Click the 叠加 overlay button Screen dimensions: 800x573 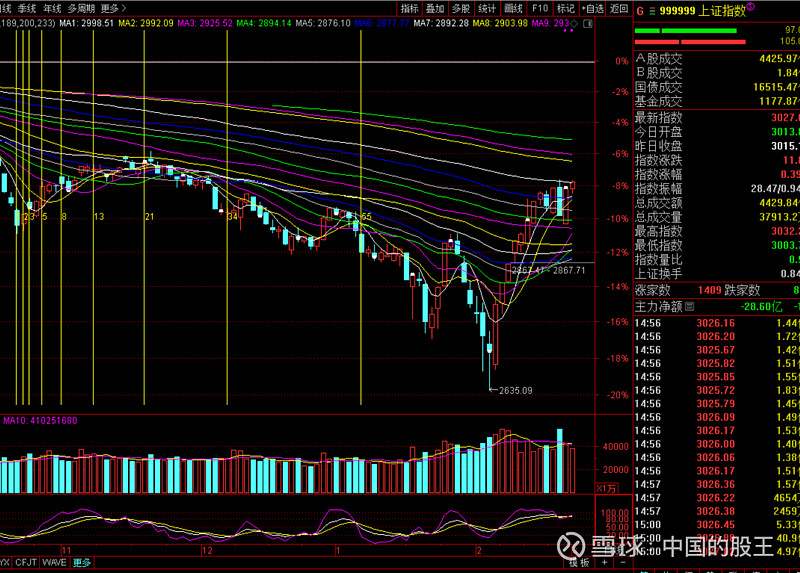pos(435,8)
